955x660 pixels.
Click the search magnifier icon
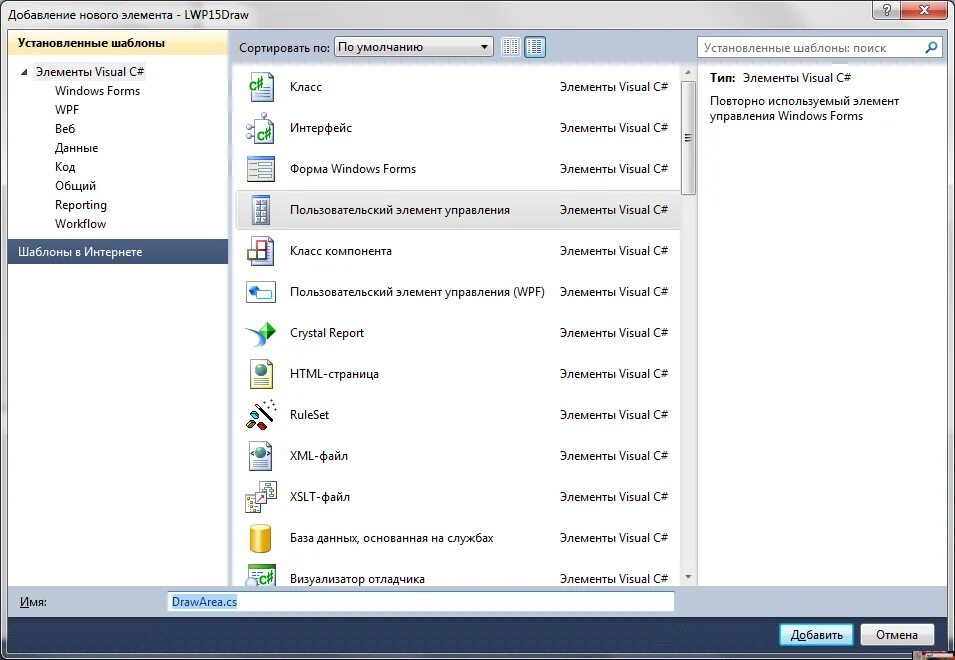(x=931, y=47)
